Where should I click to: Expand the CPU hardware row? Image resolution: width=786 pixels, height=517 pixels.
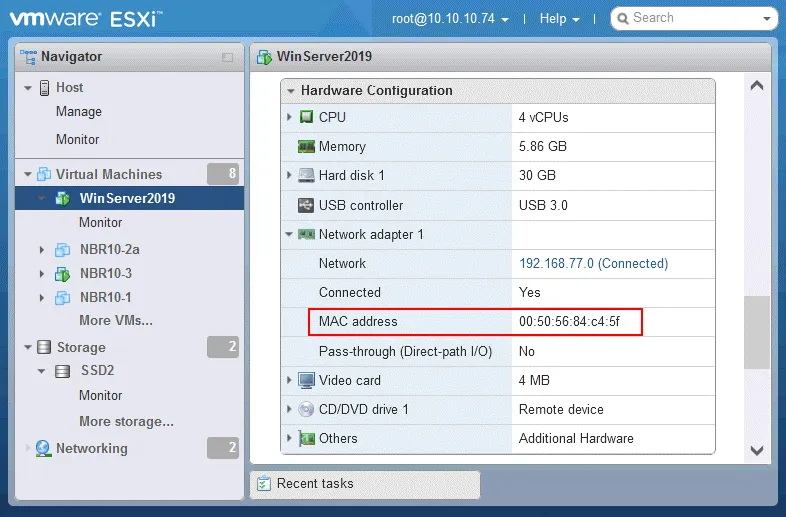[x=290, y=118]
